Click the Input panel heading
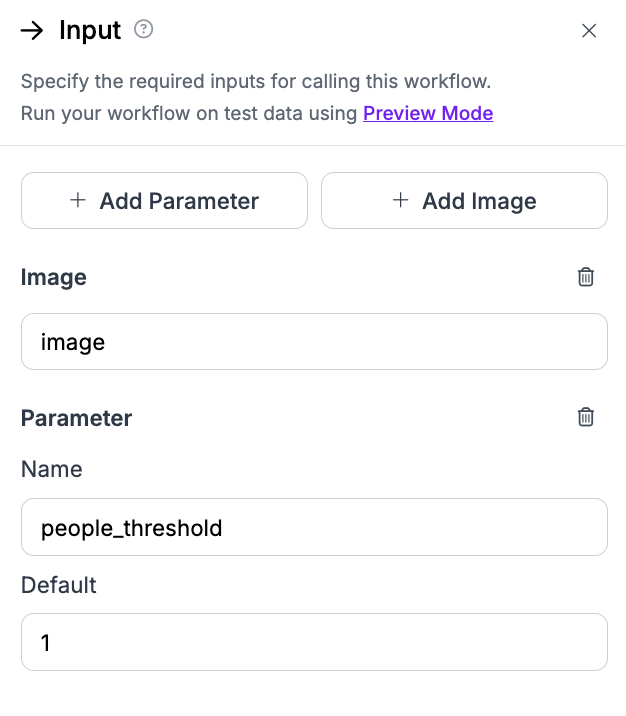This screenshot has width=626, height=716. pos(90,31)
